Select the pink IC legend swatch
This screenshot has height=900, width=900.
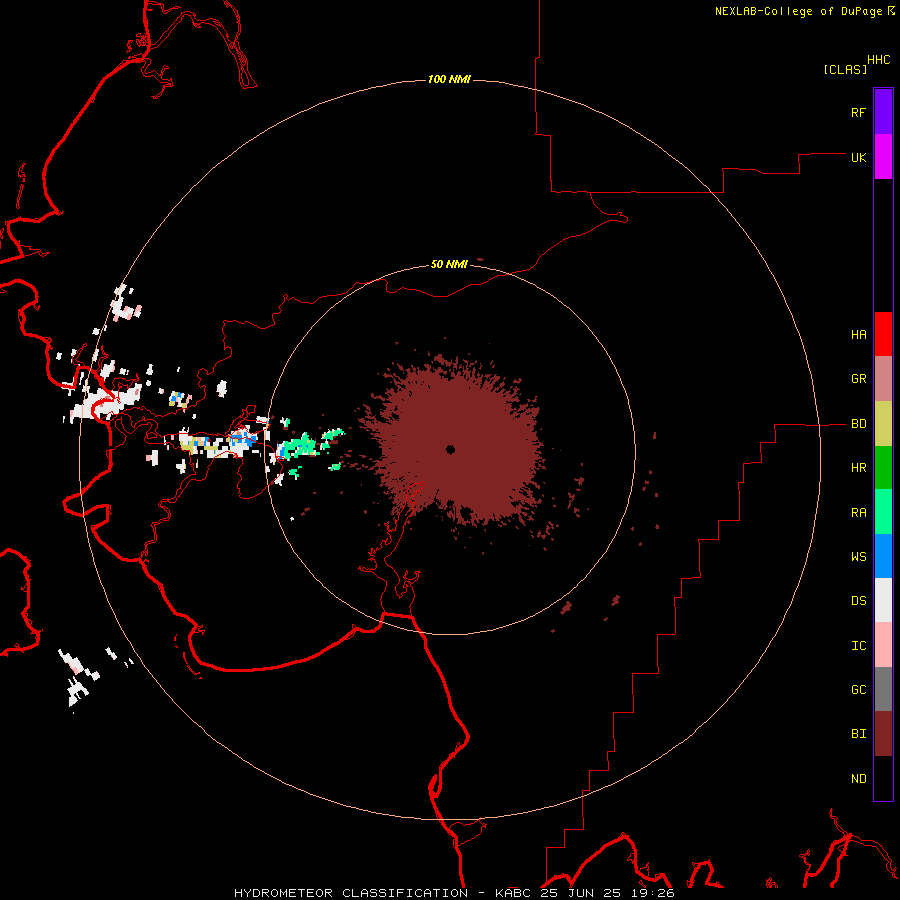(883, 645)
